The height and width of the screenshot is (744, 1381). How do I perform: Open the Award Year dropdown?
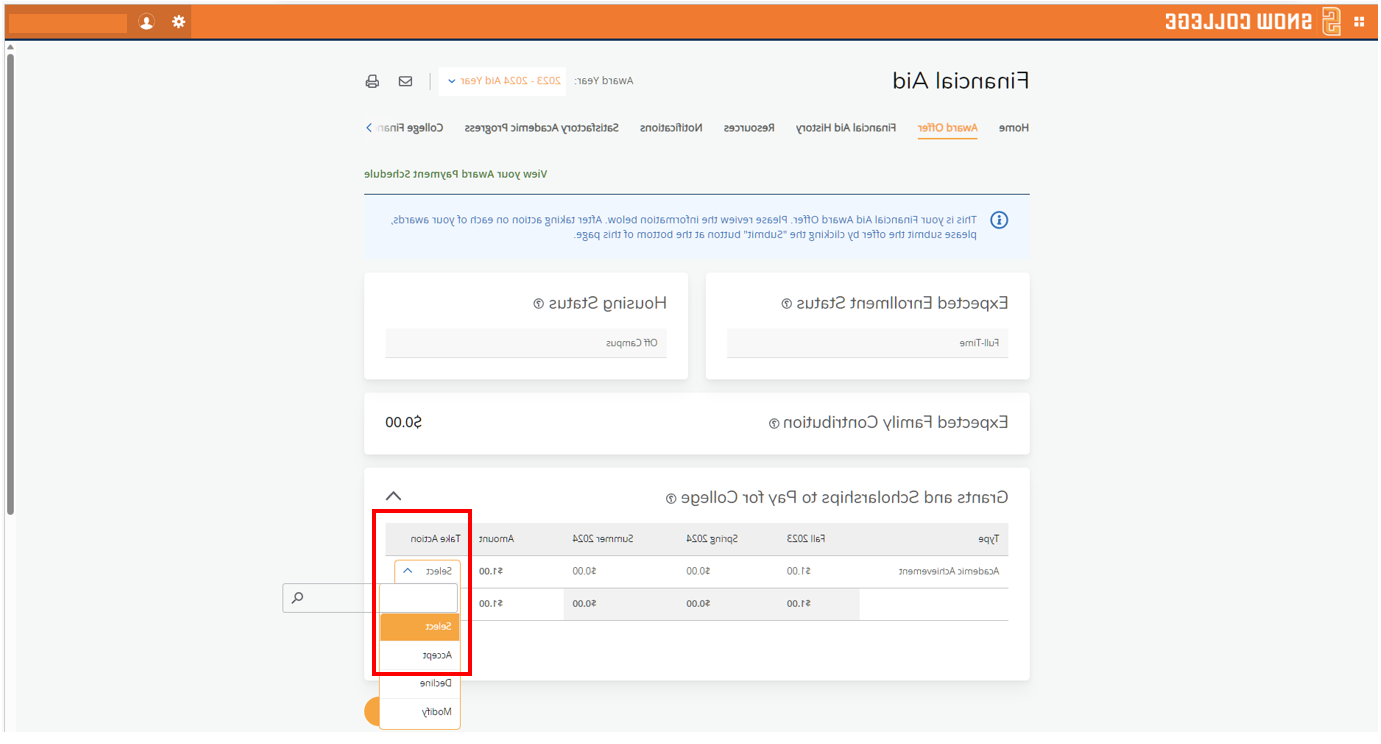tap(502, 81)
